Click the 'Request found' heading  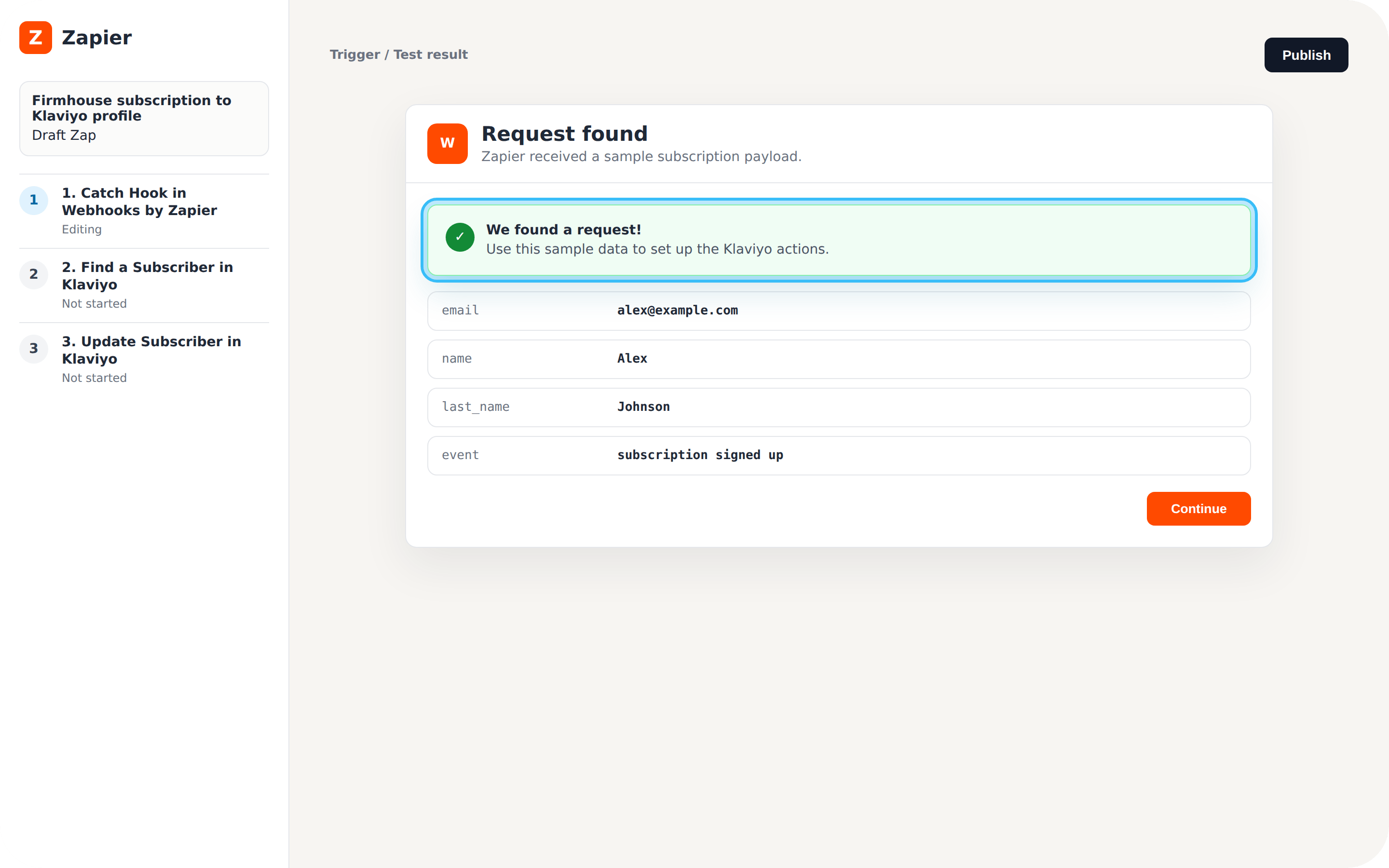[564, 134]
